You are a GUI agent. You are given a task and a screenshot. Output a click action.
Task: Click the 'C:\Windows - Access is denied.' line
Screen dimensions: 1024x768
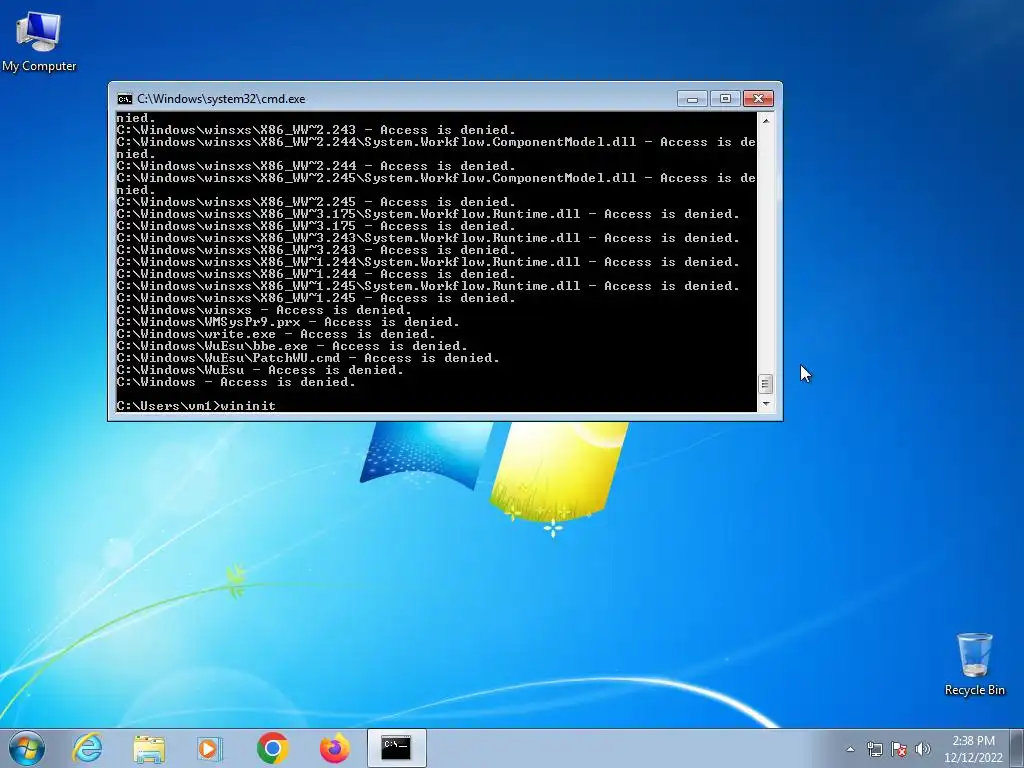236,382
